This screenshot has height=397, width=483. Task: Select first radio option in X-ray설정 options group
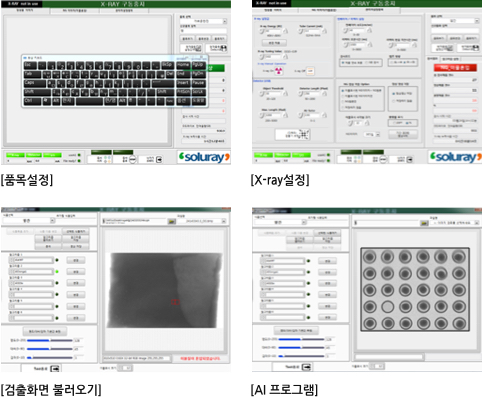tap(343, 90)
